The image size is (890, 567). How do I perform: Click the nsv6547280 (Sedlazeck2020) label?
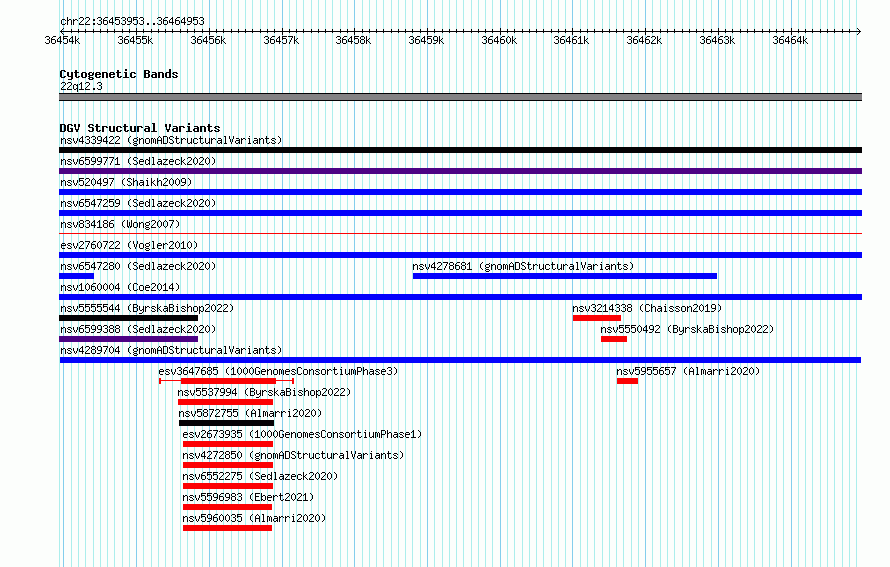(138, 266)
